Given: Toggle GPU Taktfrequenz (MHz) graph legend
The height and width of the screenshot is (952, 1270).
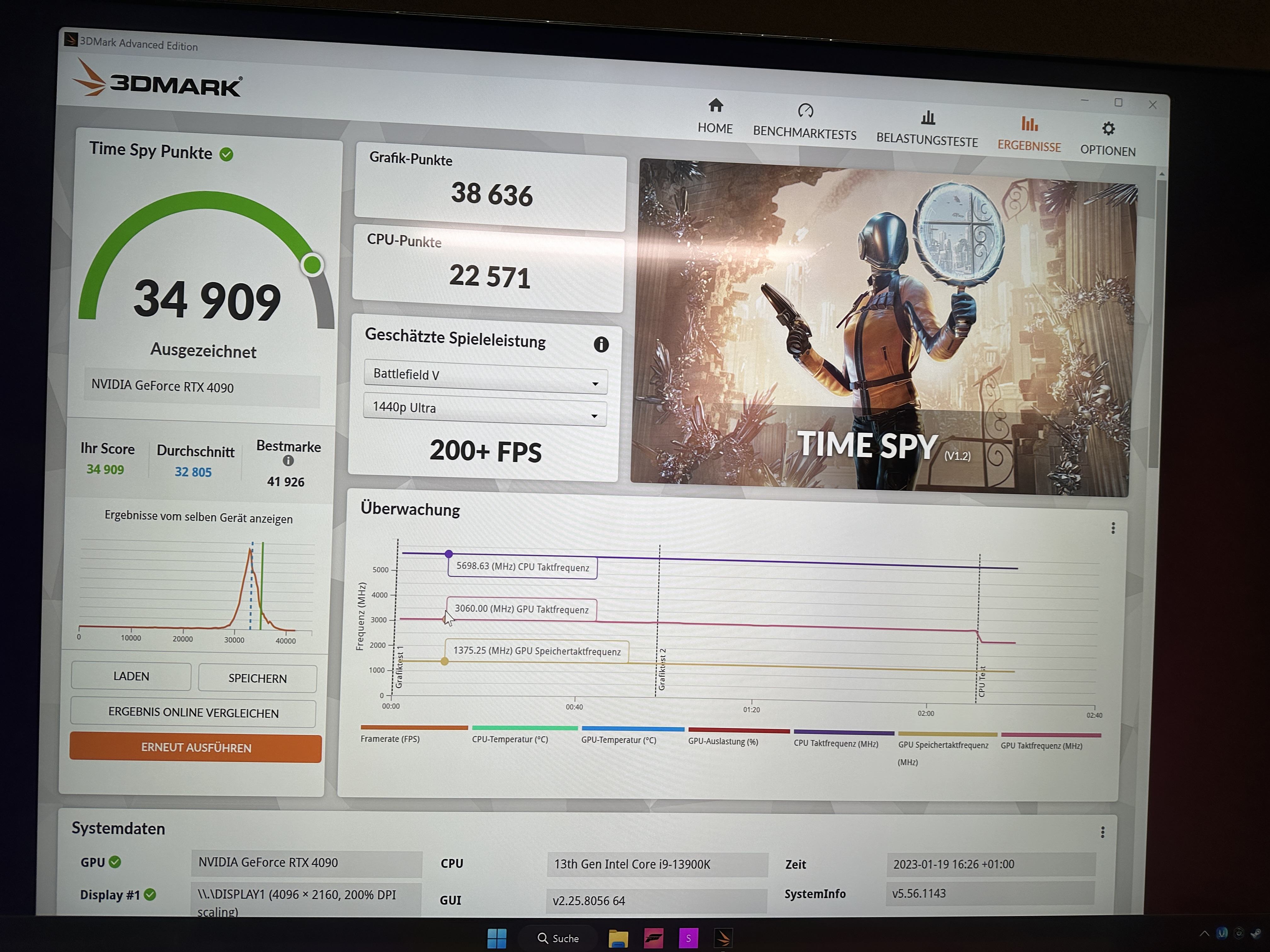Looking at the screenshot, I should 1051,741.
